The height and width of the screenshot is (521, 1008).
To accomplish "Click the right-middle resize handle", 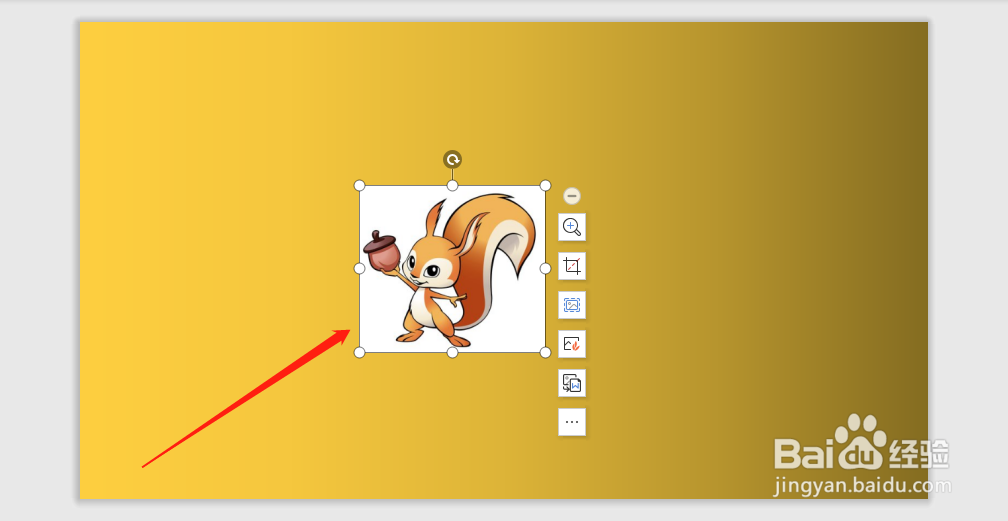I will pos(545,268).
